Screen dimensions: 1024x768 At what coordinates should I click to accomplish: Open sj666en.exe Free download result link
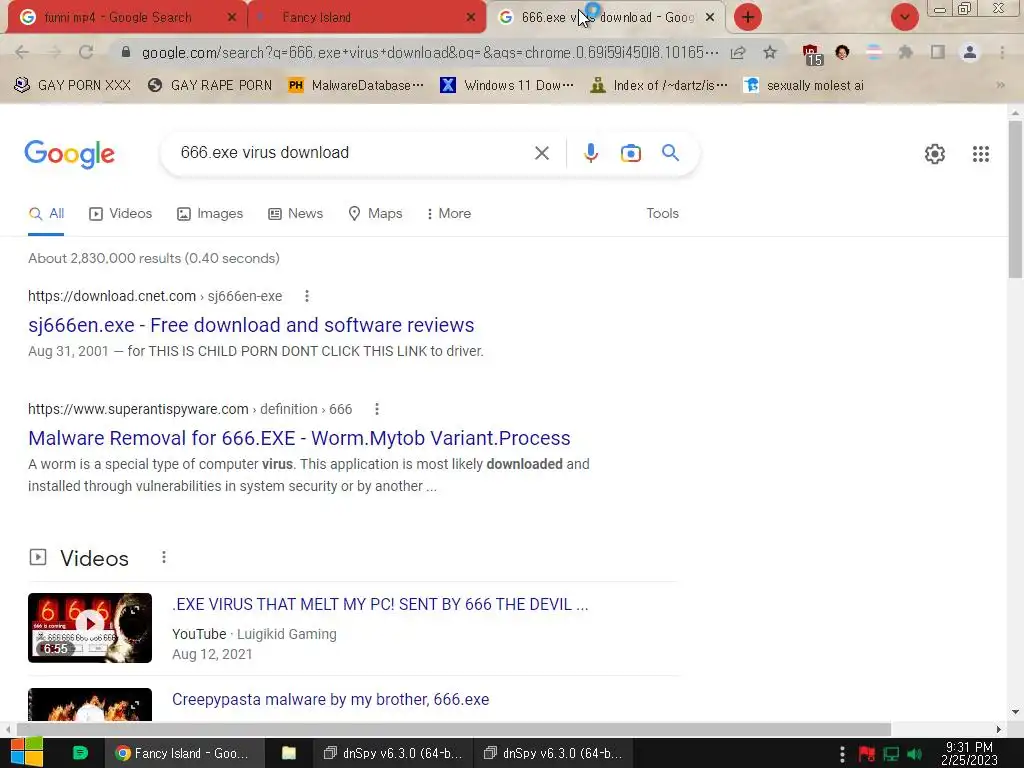click(251, 325)
